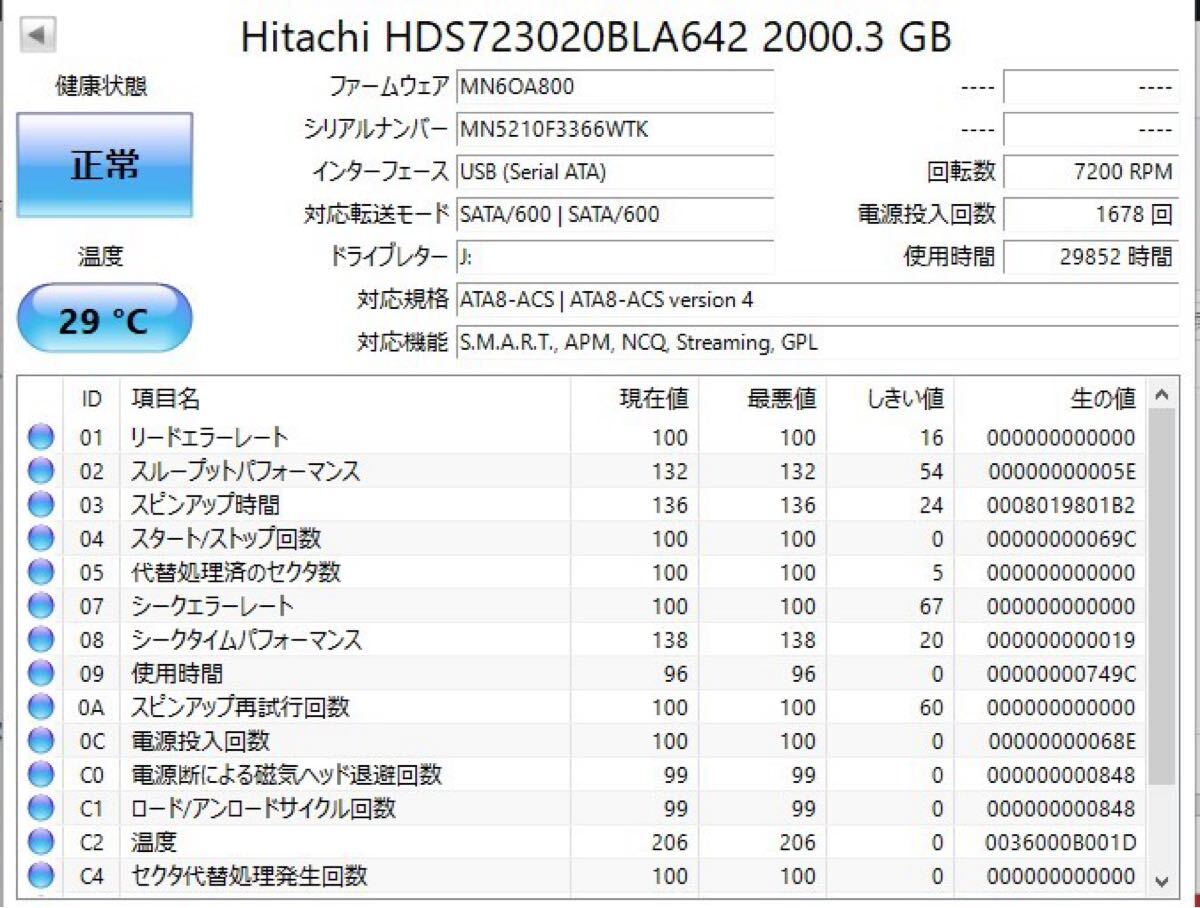Select the ロード/アンロードサイクル回数 row name

click(x=264, y=808)
